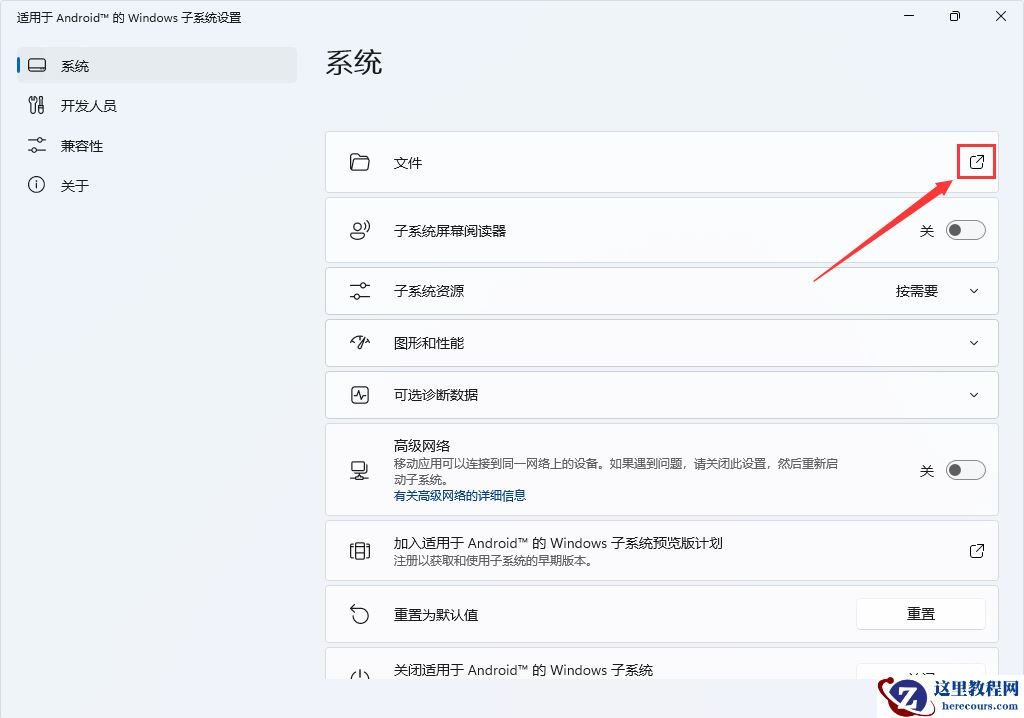Turn on the 高级网络 toggle
1024x718 pixels.
964,469
